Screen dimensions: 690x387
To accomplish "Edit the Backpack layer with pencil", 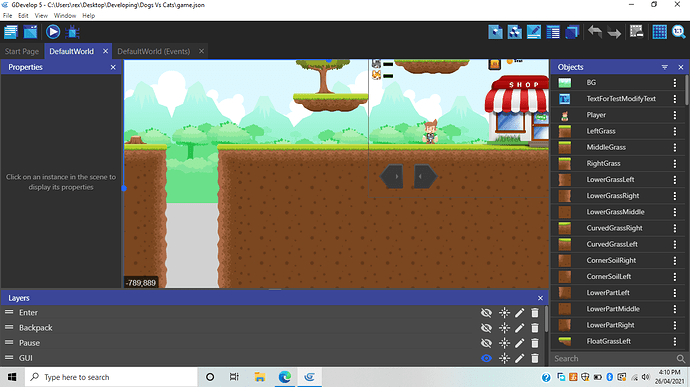I will click(520, 328).
